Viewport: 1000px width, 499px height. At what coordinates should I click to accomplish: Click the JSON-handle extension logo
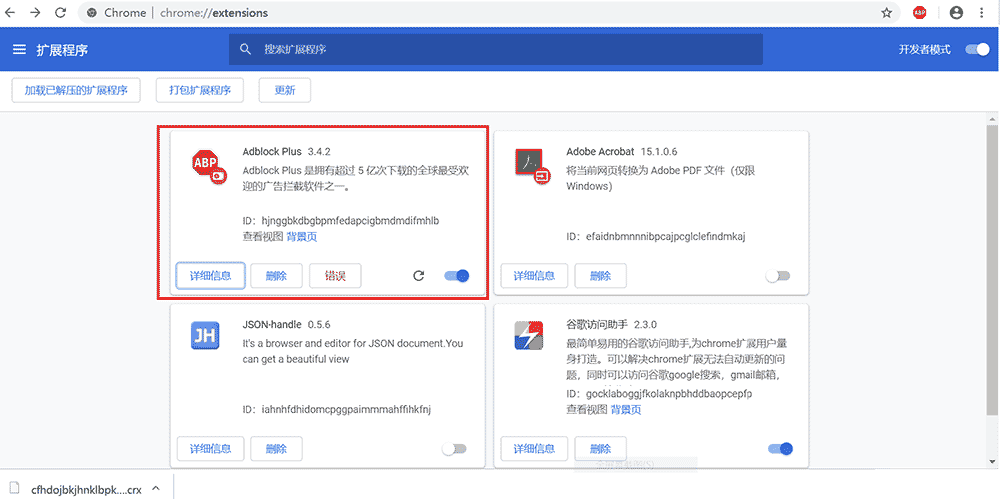click(x=205, y=336)
